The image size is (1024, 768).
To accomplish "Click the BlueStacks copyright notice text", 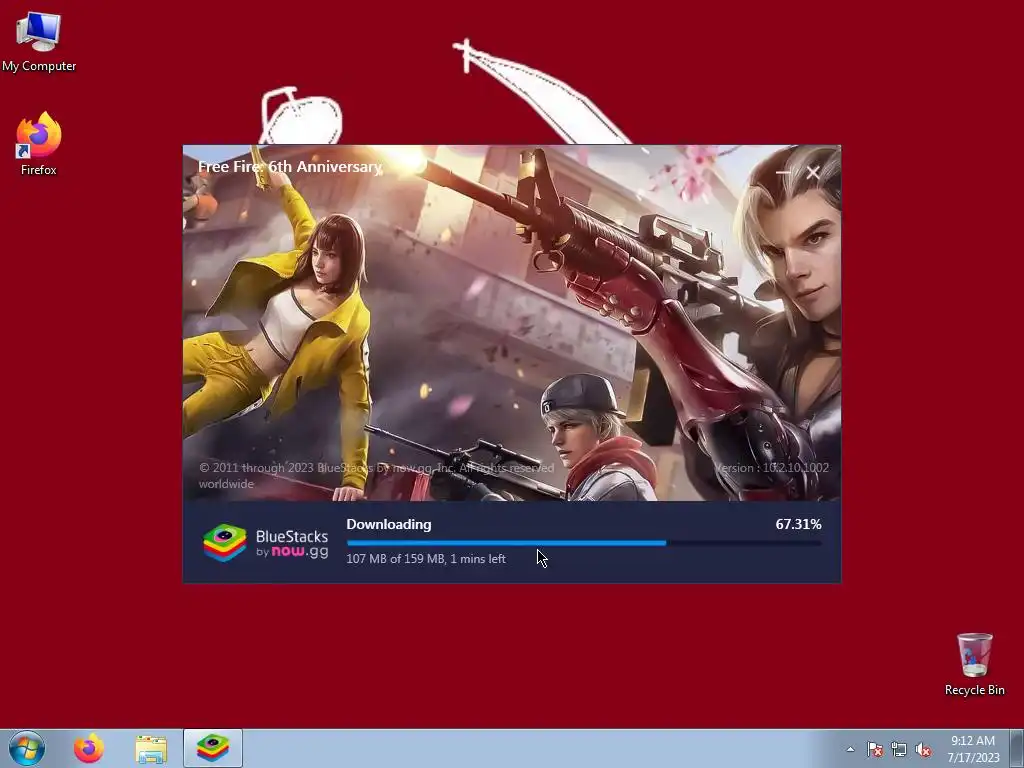I will [x=376, y=475].
